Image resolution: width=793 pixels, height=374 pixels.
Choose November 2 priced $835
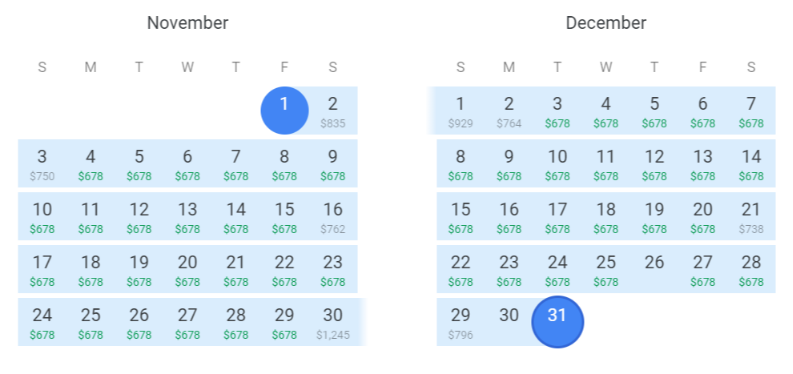coord(333,110)
